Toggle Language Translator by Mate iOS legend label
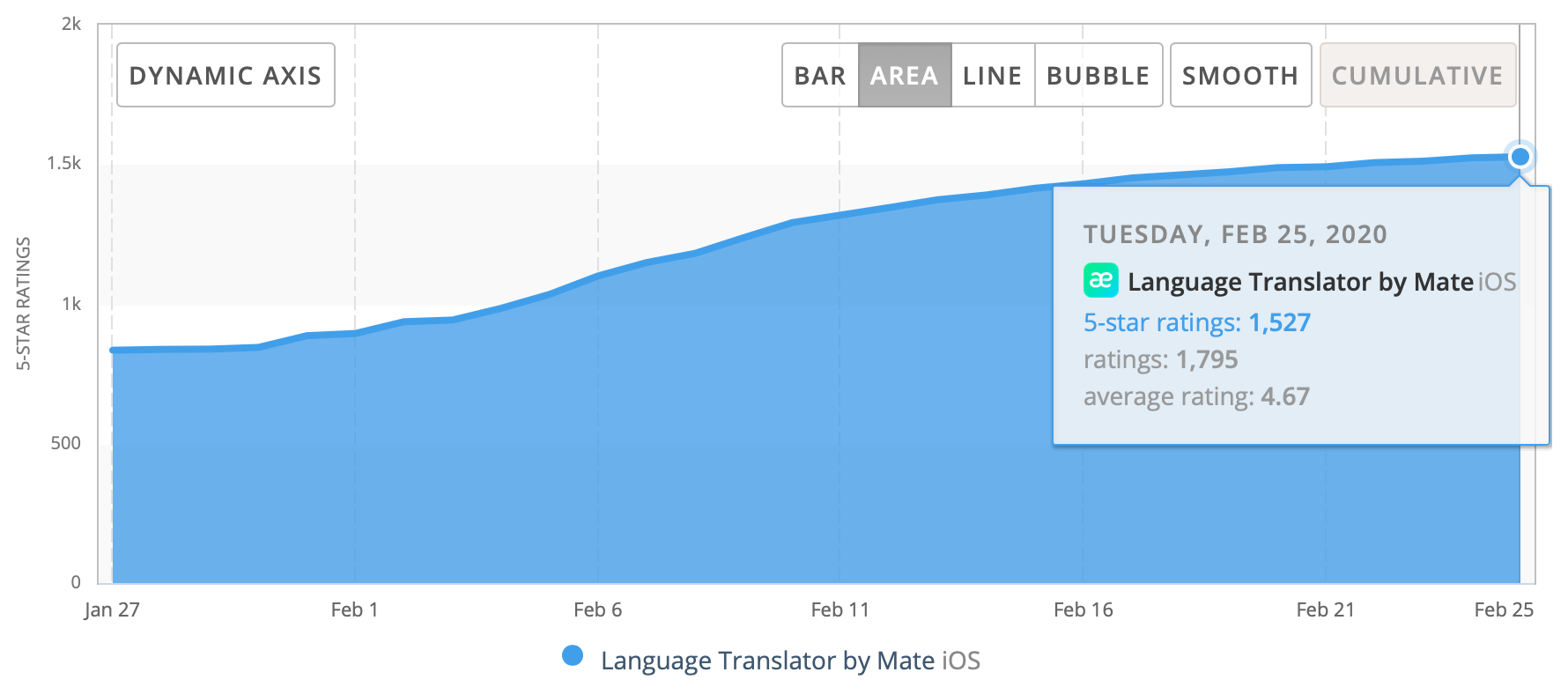 click(790, 661)
